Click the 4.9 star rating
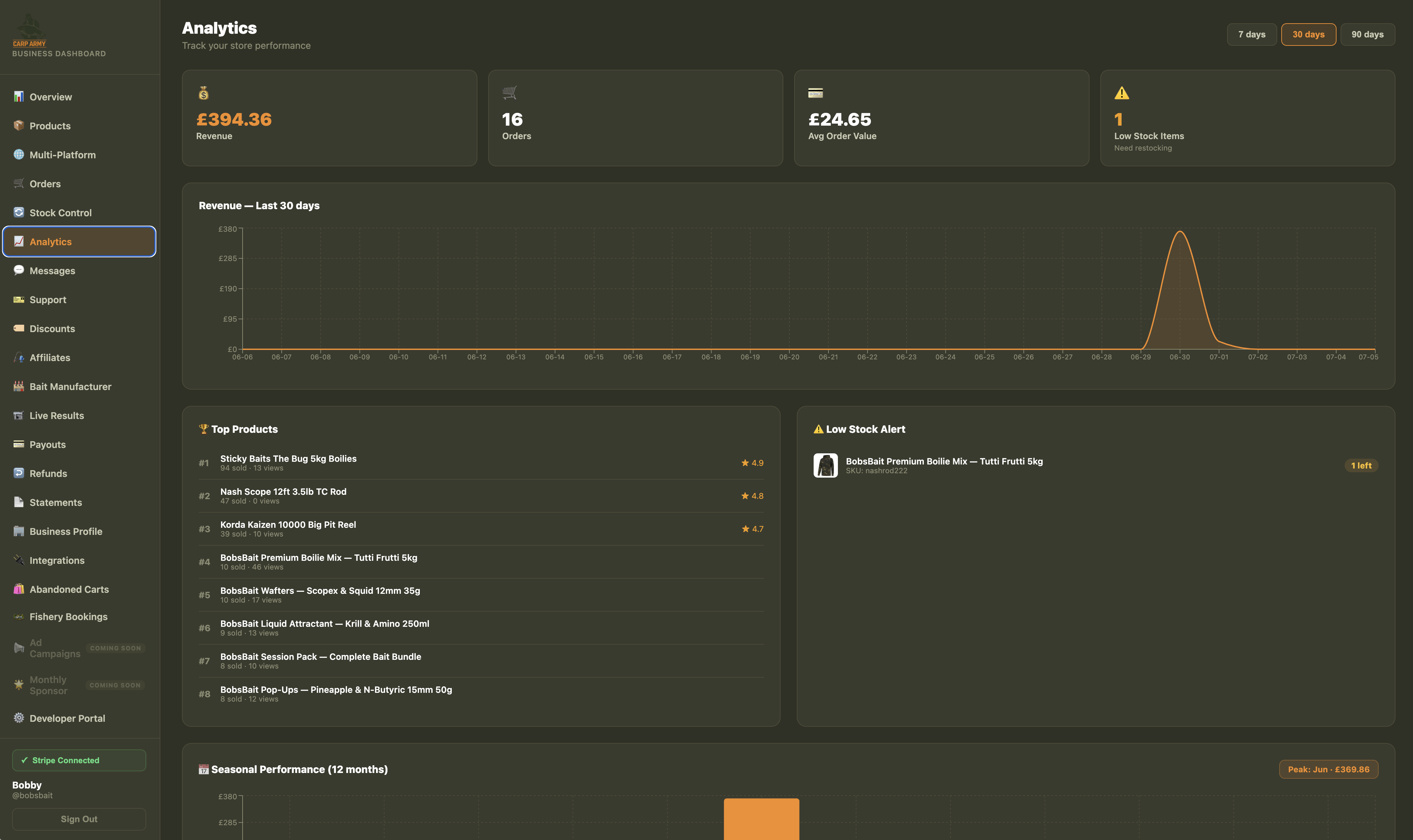 [752, 462]
